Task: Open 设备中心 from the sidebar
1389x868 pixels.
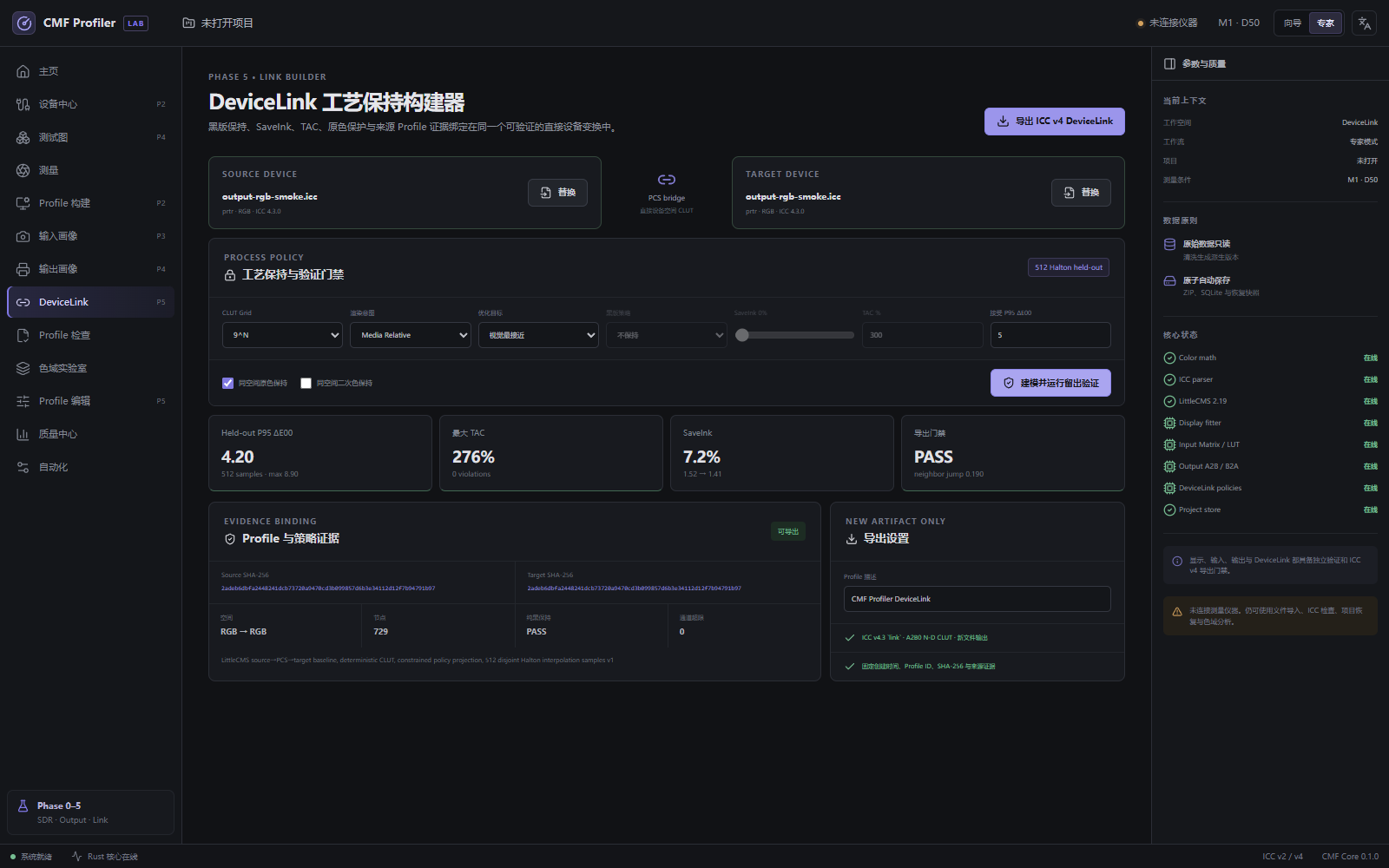Action: coord(90,104)
